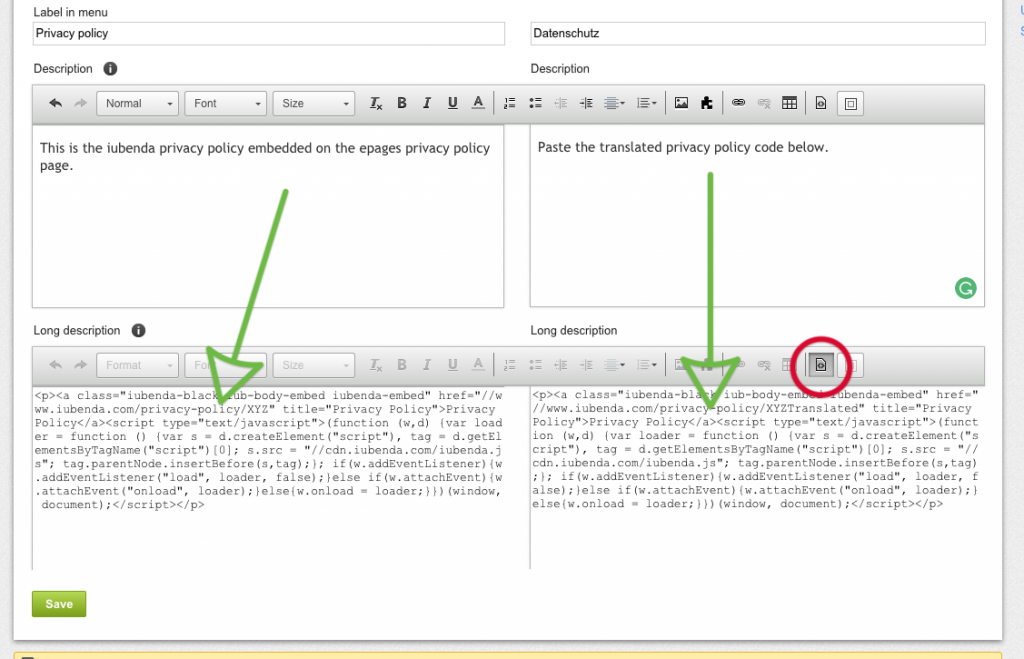Click the green Grammarly icon
This screenshot has width=1024, height=659.
(x=965, y=289)
